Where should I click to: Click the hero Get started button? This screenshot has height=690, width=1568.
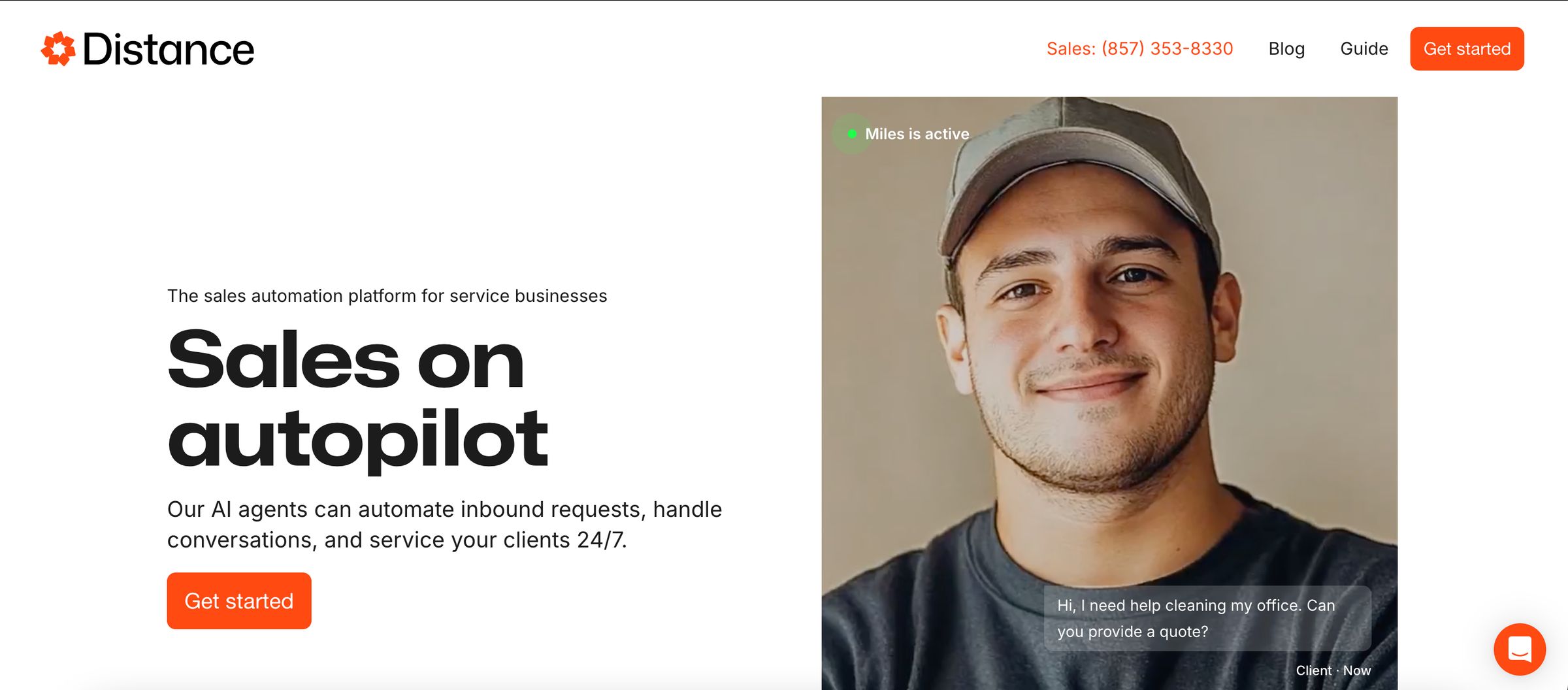point(239,601)
